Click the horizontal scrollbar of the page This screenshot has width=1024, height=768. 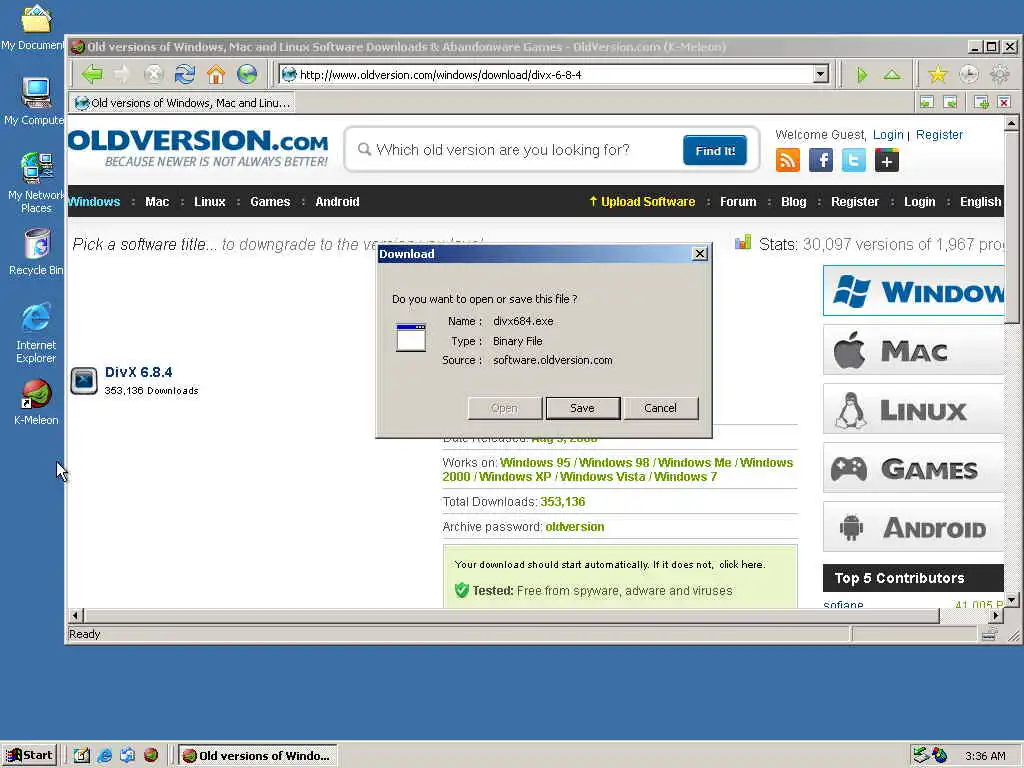pos(513,615)
